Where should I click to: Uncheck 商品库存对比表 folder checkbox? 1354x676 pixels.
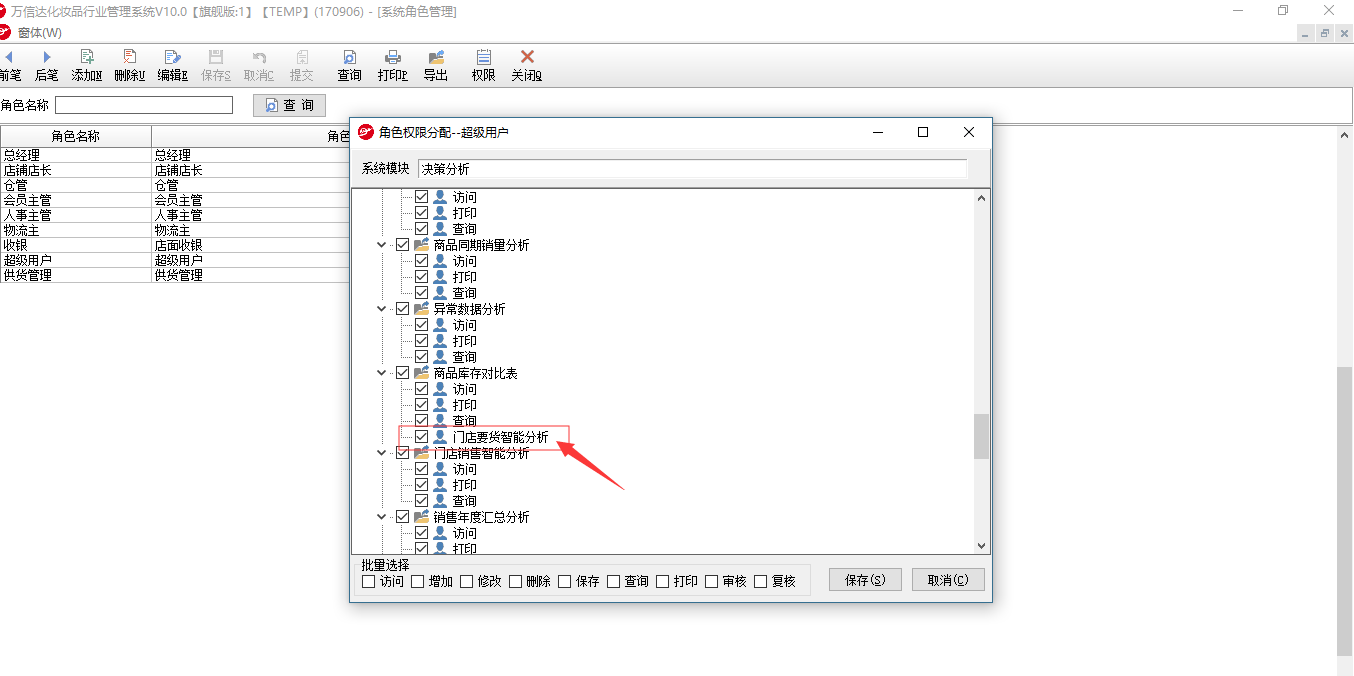pos(402,373)
